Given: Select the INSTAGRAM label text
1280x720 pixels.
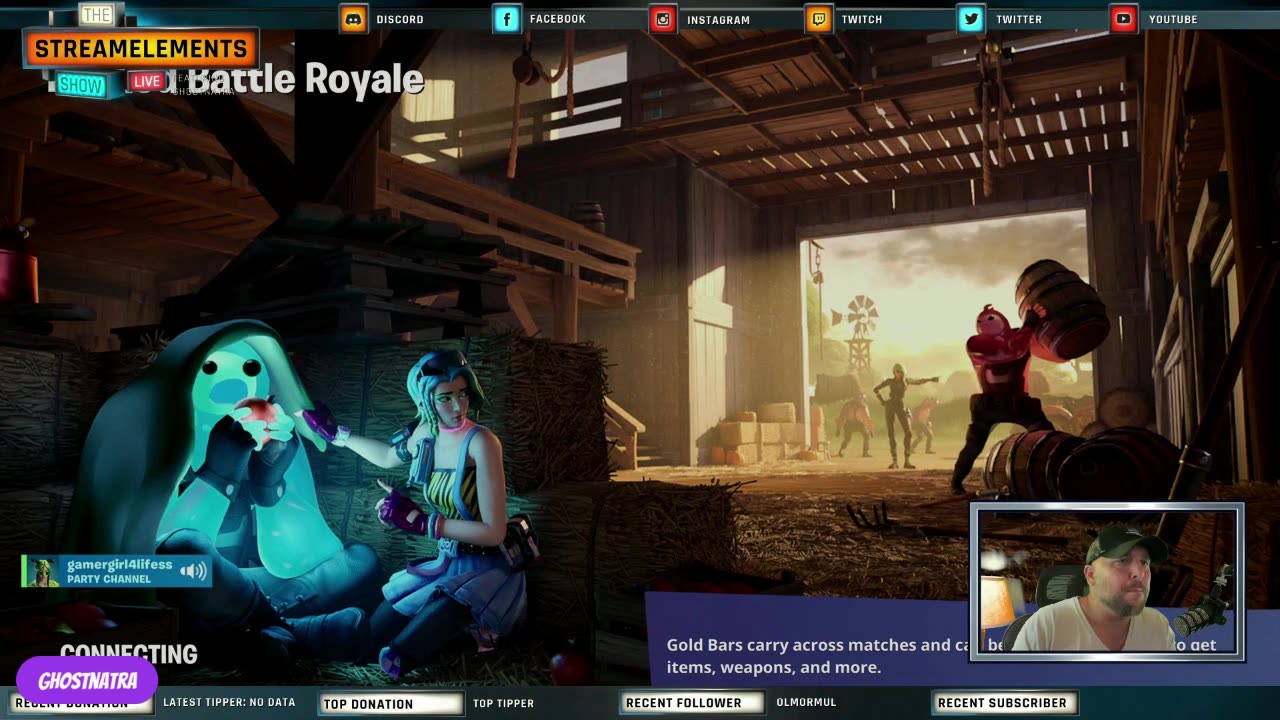Looking at the screenshot, I should click(718, 20).
